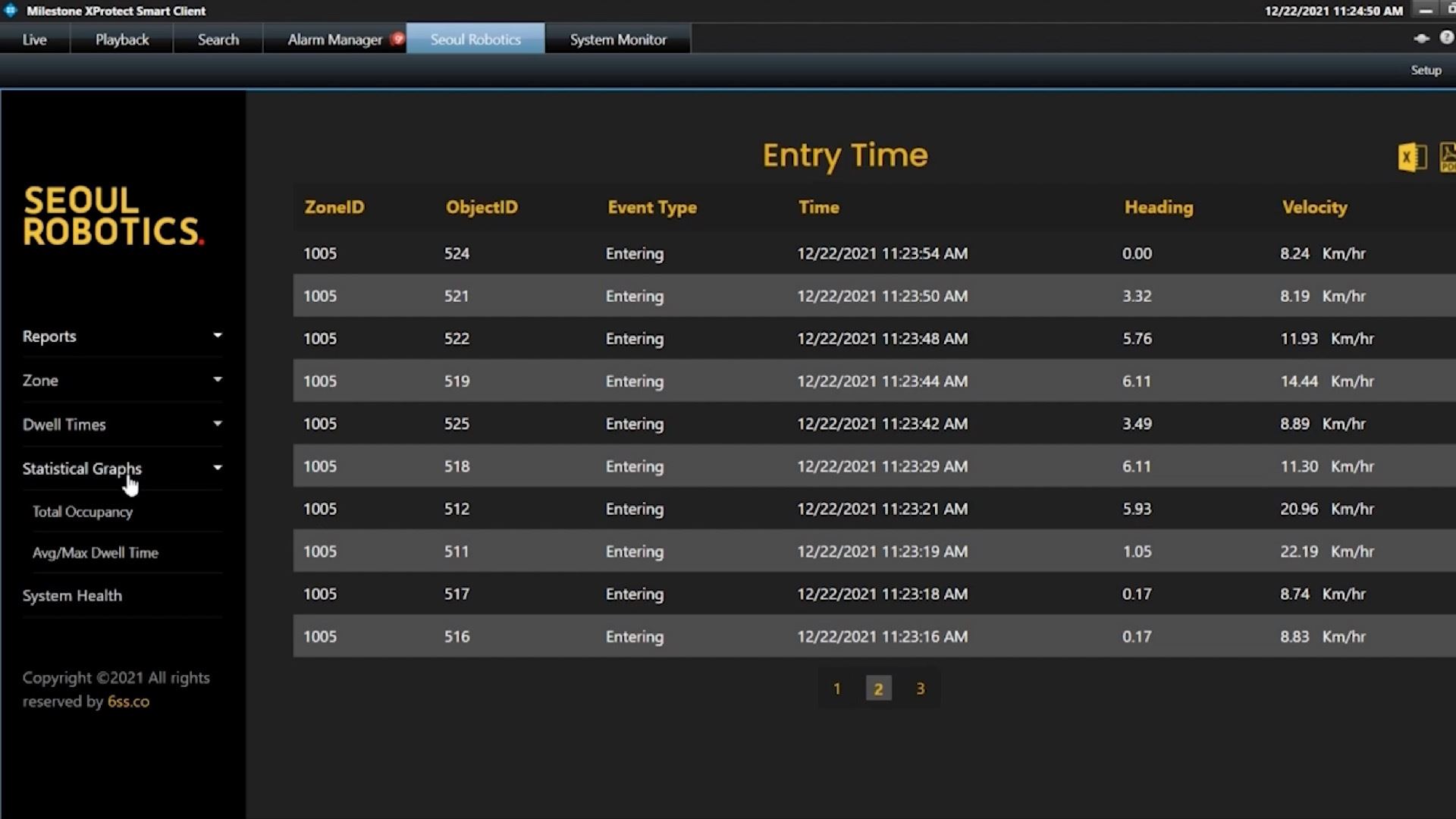
Task: Select ObjectID 518 cell
Action: 457,466
